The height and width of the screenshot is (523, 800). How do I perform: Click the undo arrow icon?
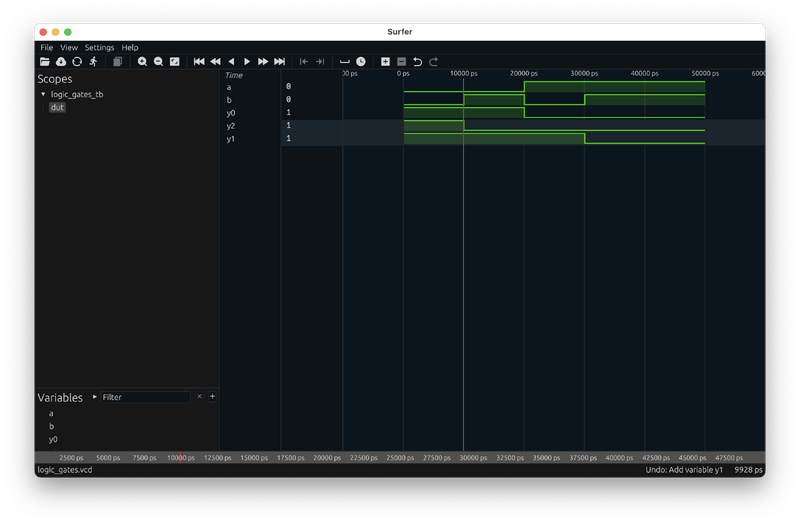pyautogui.click(x=418, y=62)
